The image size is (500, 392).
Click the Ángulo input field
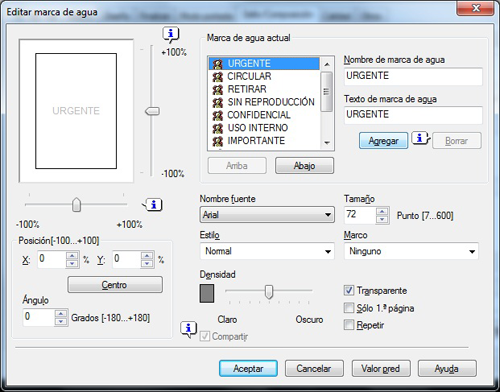(39, 317)
